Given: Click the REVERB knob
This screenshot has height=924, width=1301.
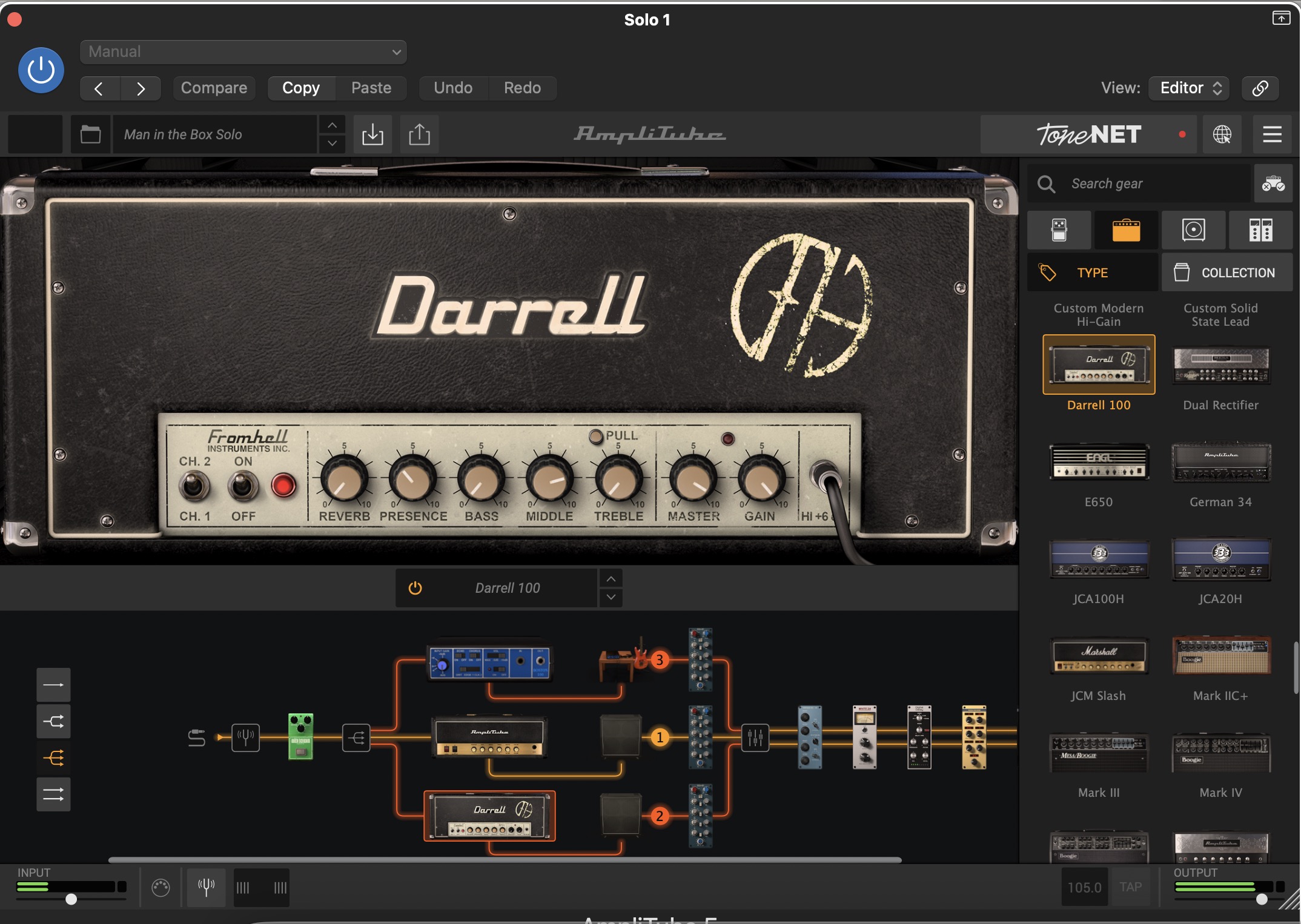Looking at the screenshot, I should (x=344, y=479).
